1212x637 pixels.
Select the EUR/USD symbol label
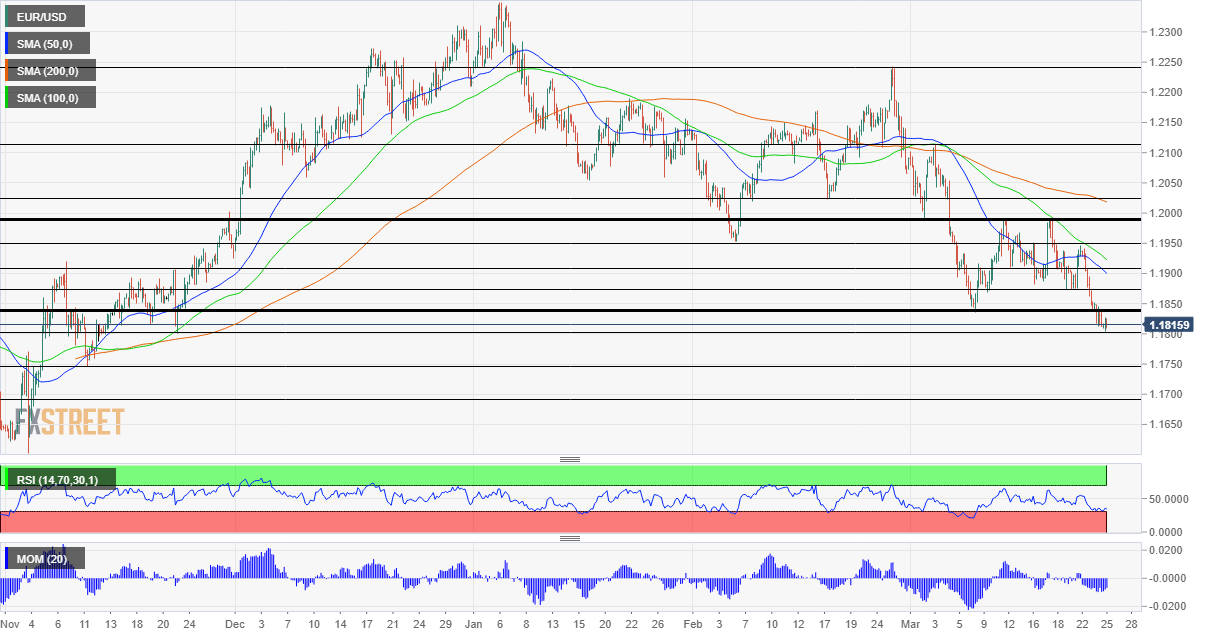pyautogui.click(x=43, y=16)
